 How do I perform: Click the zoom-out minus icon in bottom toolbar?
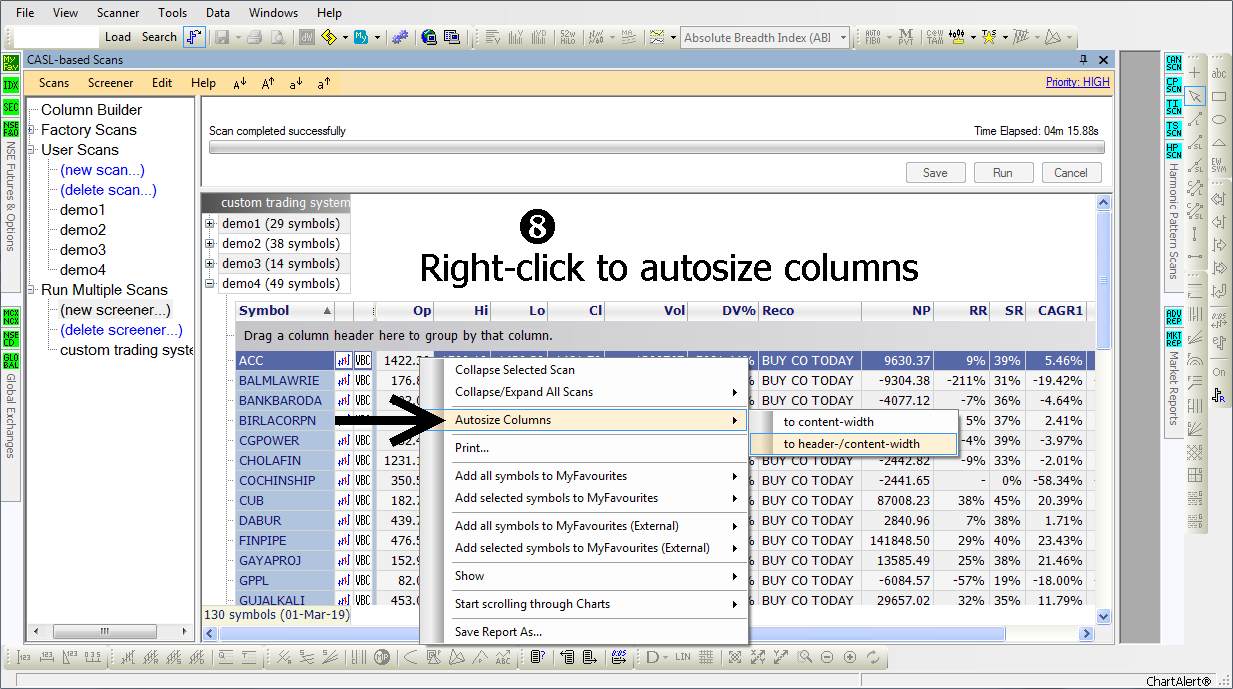[827, 657]
